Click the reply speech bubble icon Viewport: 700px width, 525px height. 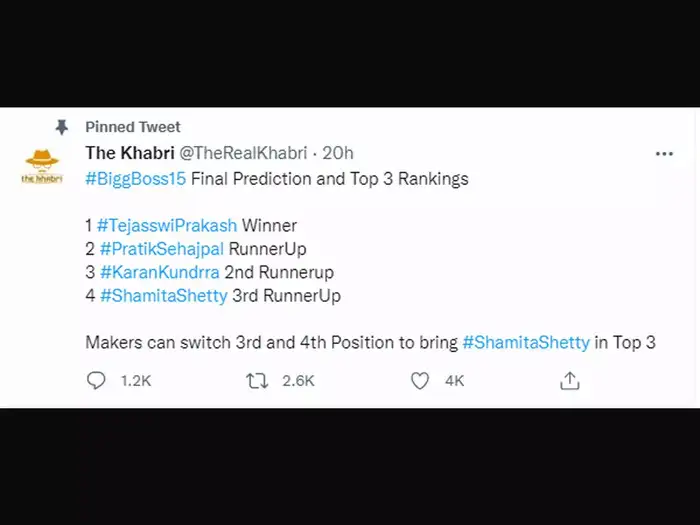click(x=96, y=380)
